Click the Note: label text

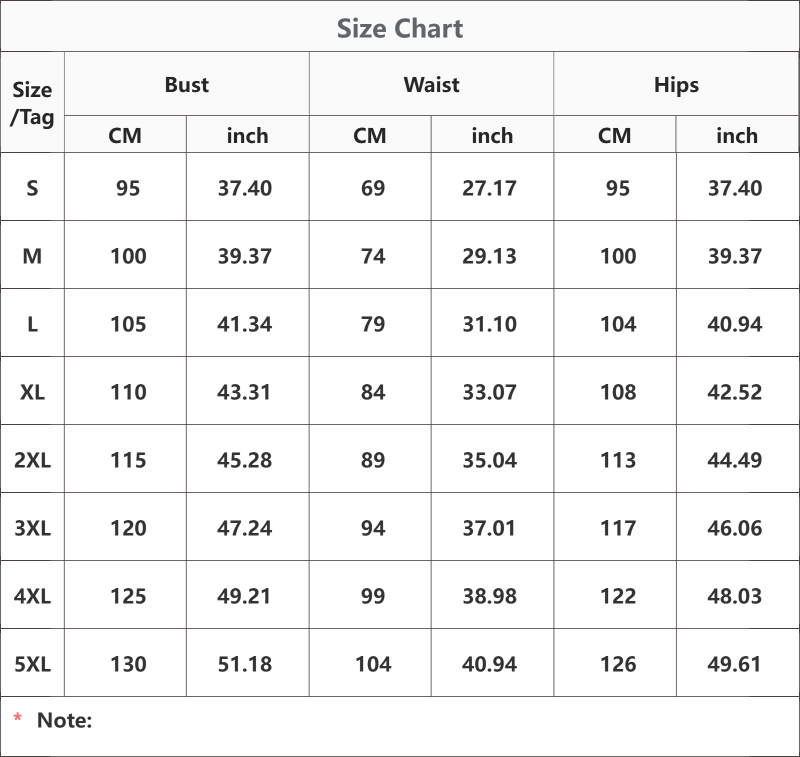point(65,720)
